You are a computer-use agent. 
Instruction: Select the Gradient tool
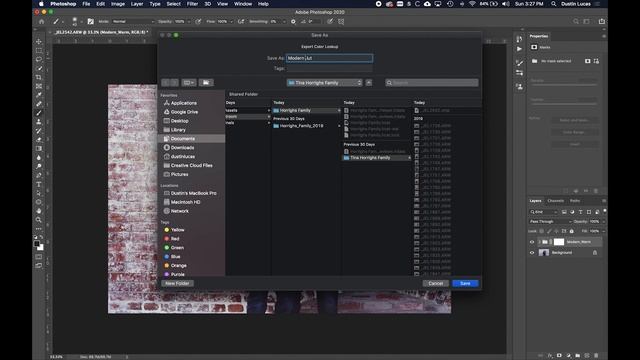[x=39, y=149]
